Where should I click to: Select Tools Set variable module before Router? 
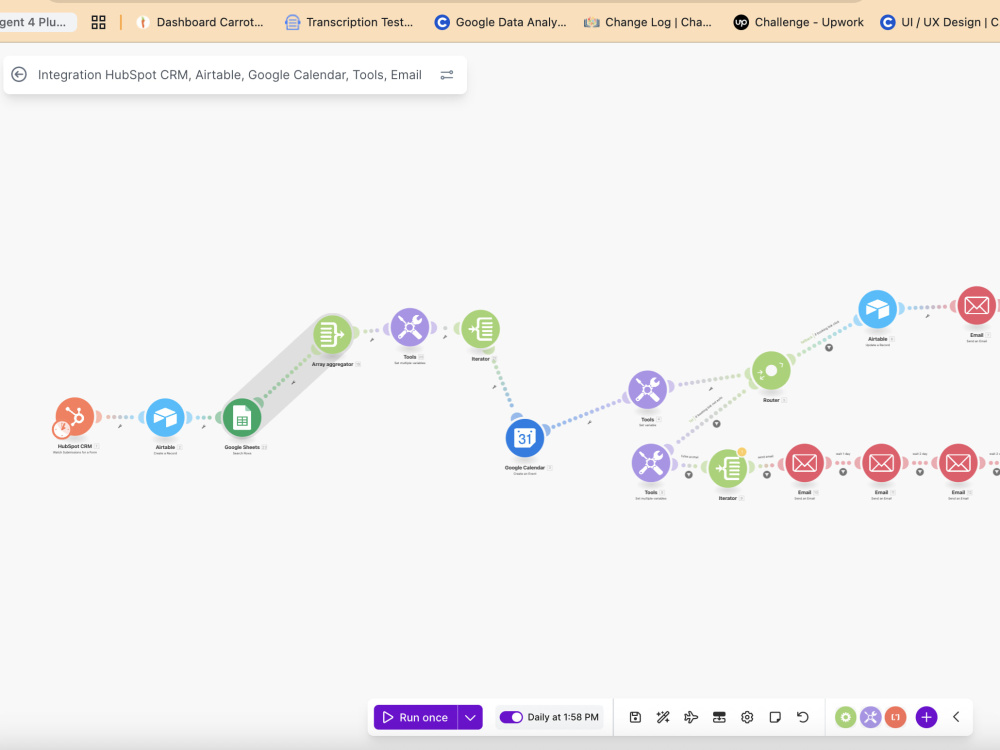click(x=647, y=390)
